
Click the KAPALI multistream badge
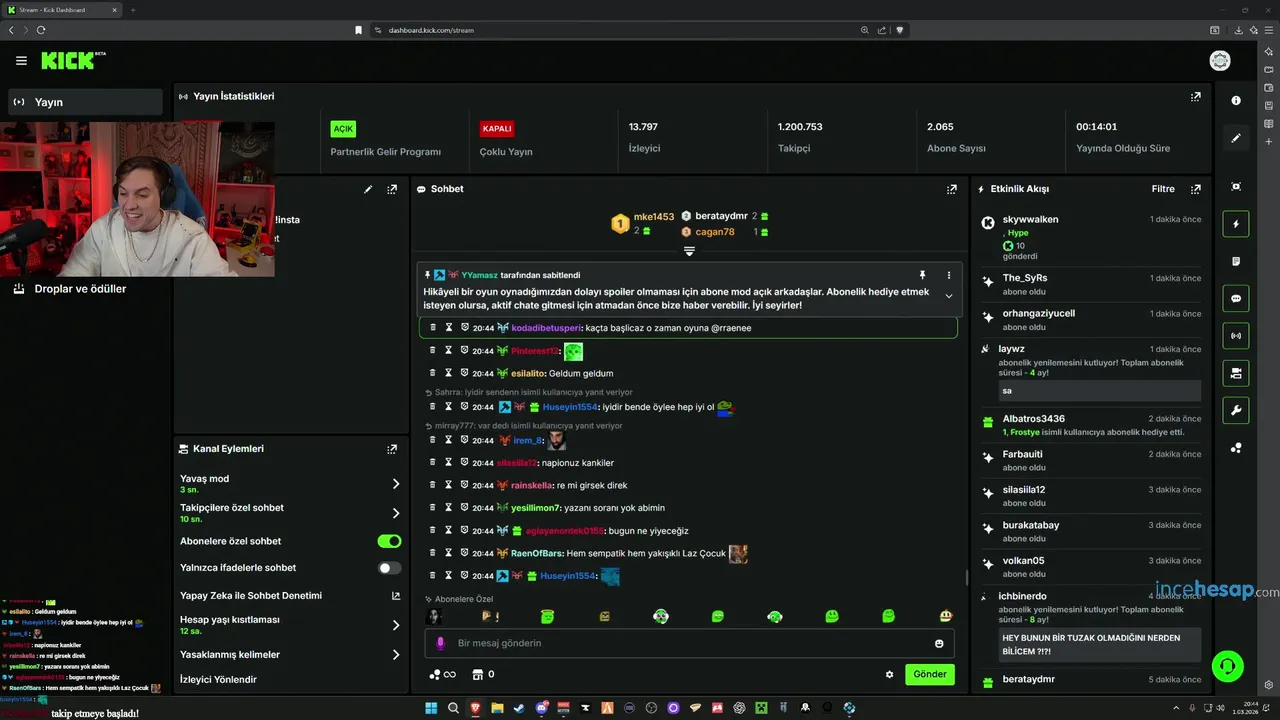pyautogui.click(x=497, y=129)
